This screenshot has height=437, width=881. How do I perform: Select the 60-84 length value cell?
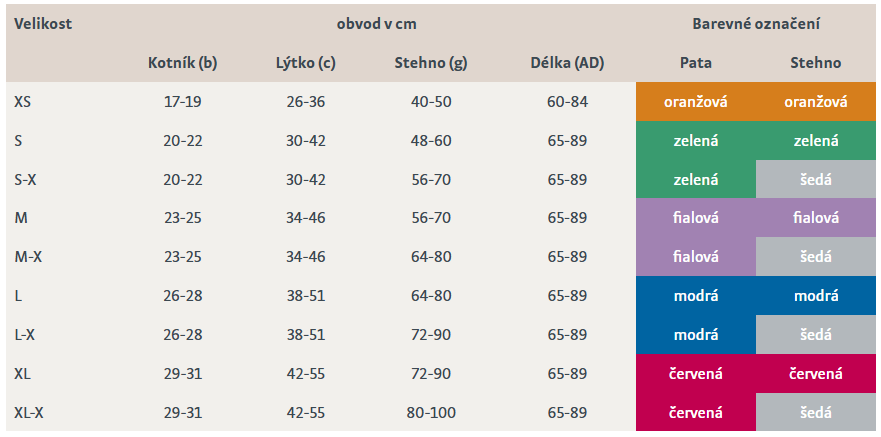(567, 102)
